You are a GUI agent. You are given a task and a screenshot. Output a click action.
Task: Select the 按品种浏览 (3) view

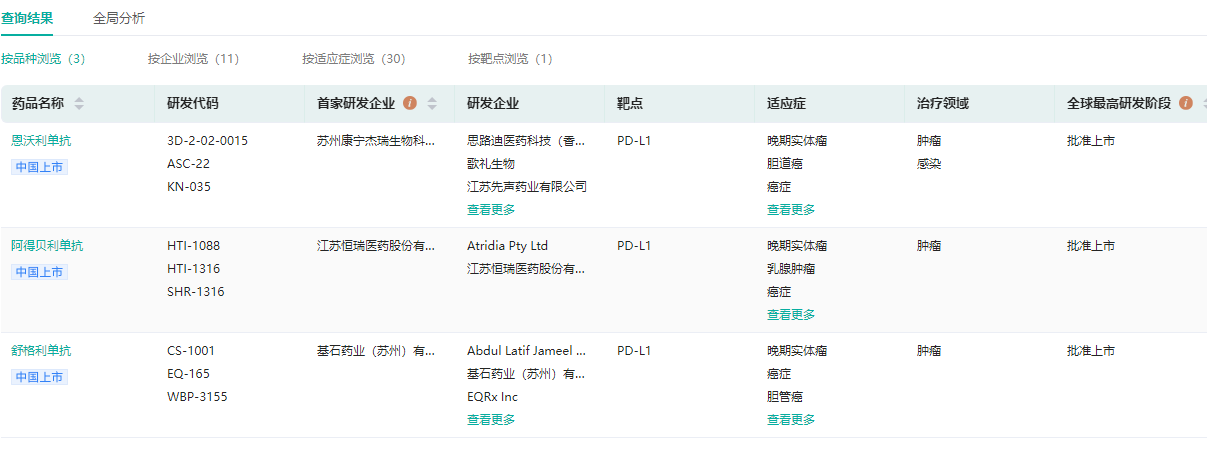click(43, 59)
